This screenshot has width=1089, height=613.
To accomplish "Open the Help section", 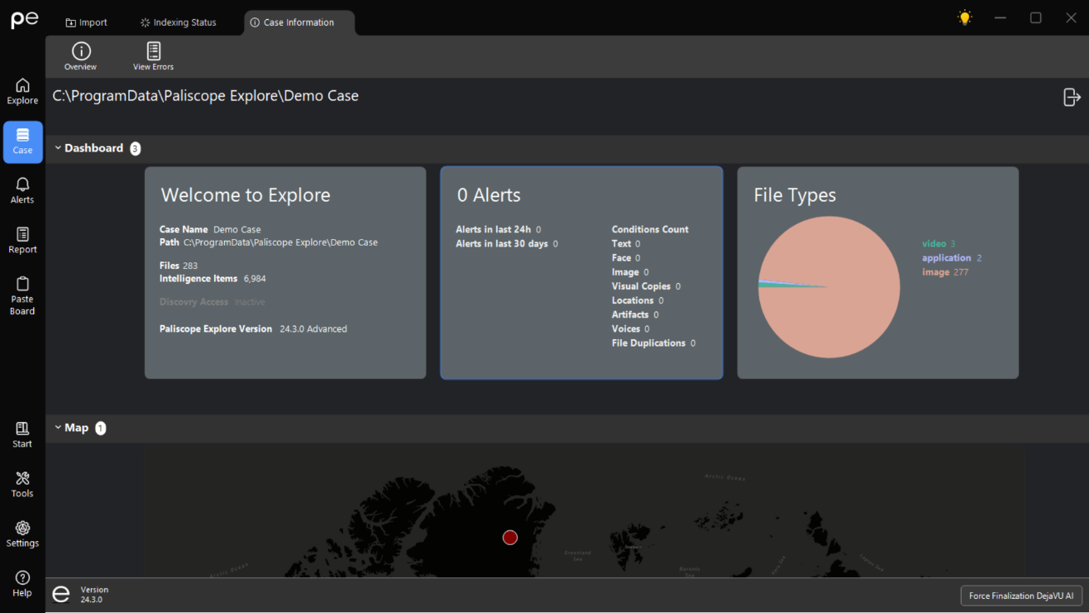I will (22, 583).
